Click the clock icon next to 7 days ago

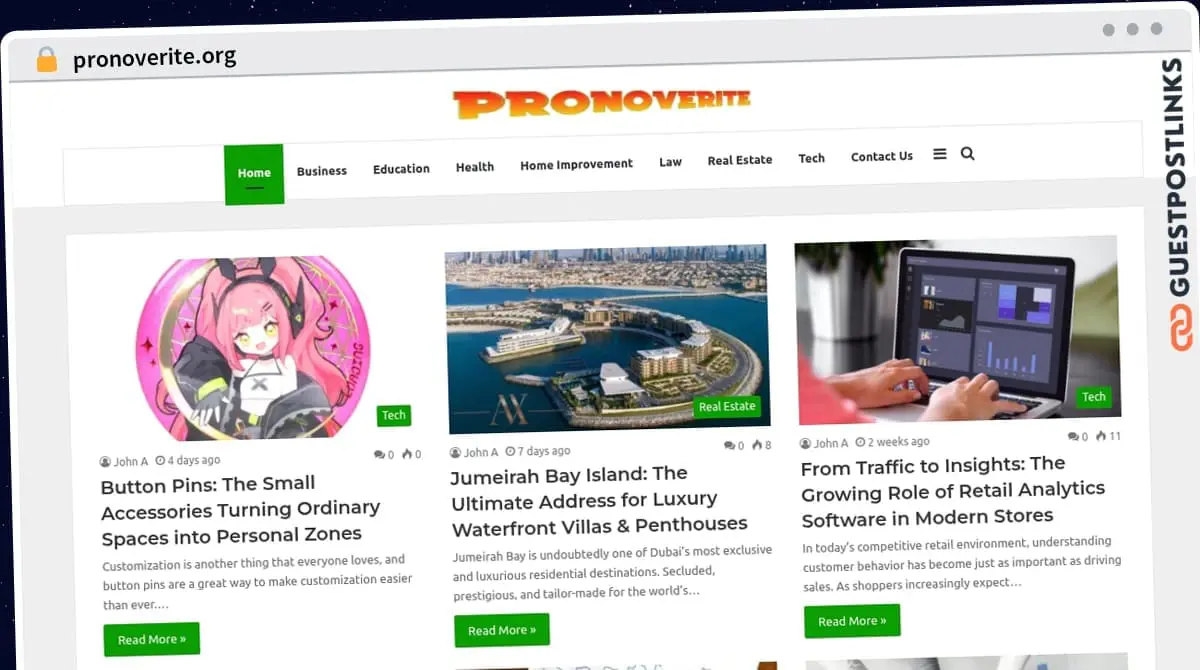[x=510, y=452]
